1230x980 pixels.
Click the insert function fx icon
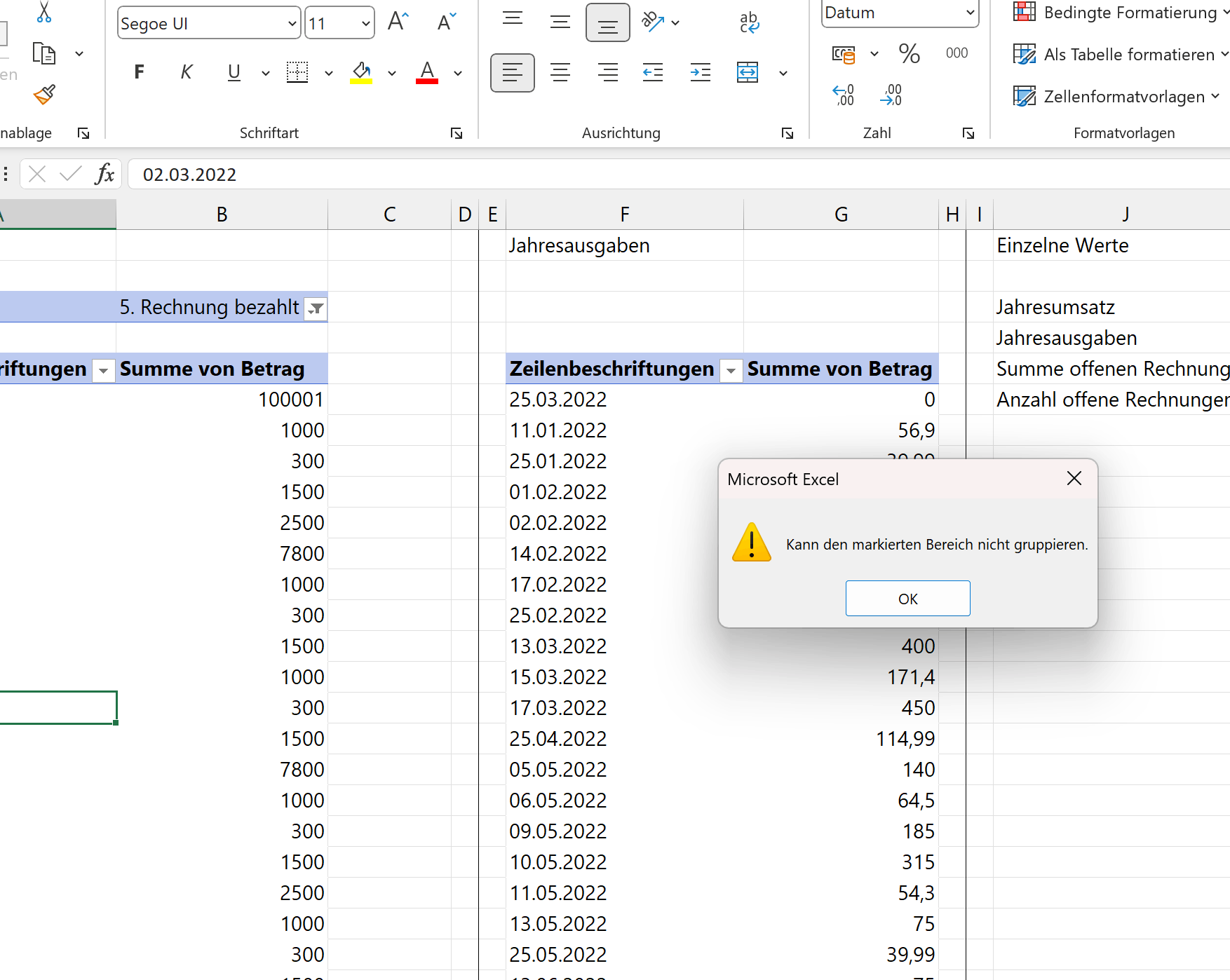[x=104, y=174]
